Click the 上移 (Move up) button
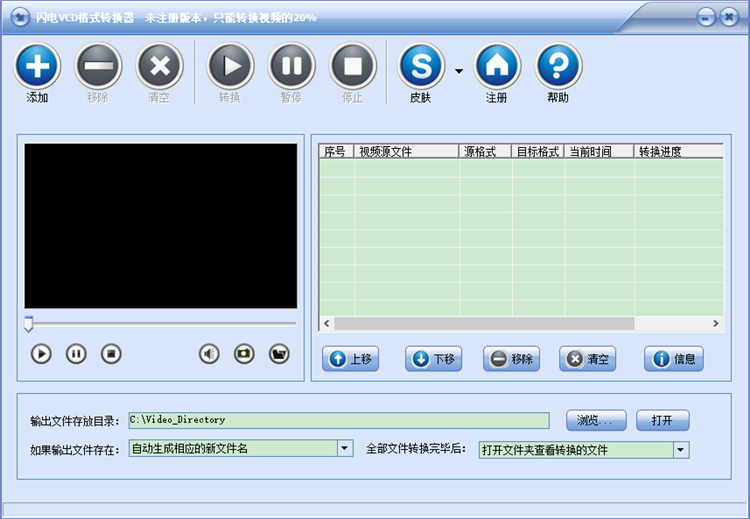Screen dimensions: 750x519 [x=351, y=359]
